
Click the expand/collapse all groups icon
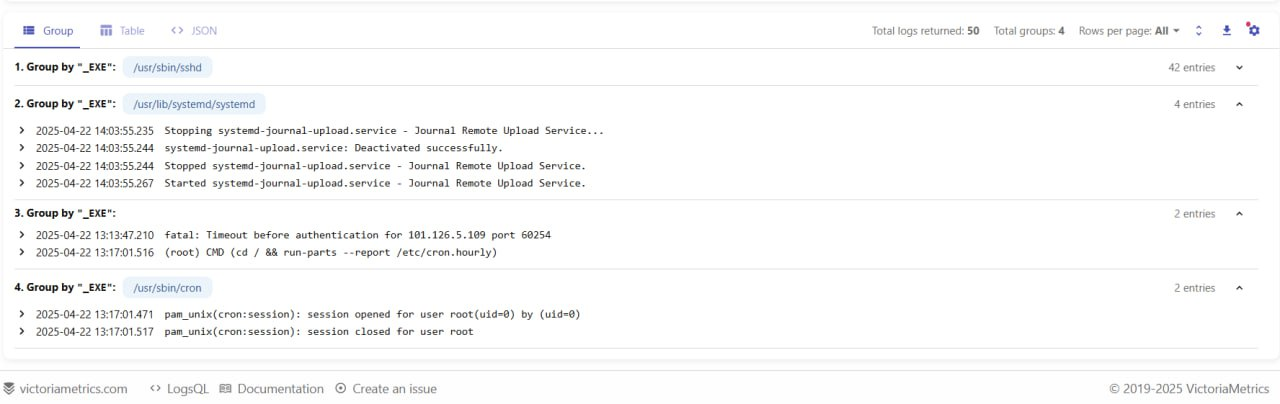[x=1199, y=31]
